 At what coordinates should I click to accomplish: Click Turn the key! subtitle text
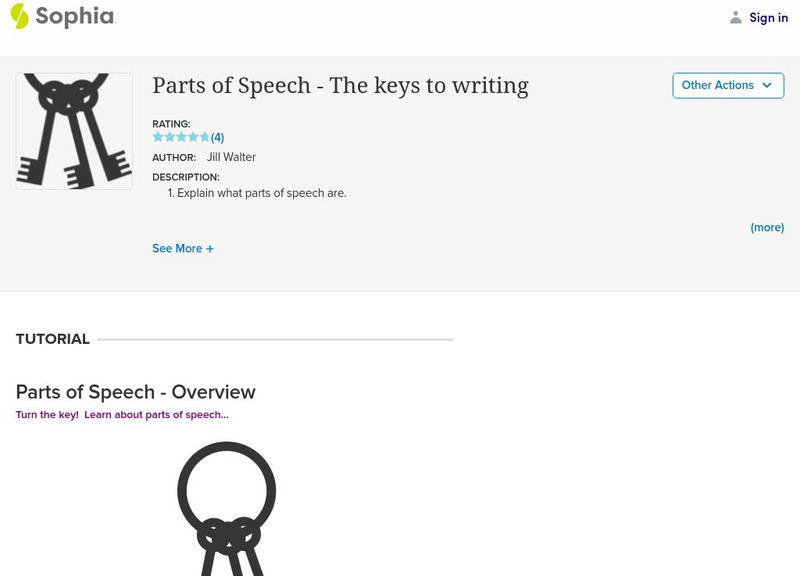point(47,414)
